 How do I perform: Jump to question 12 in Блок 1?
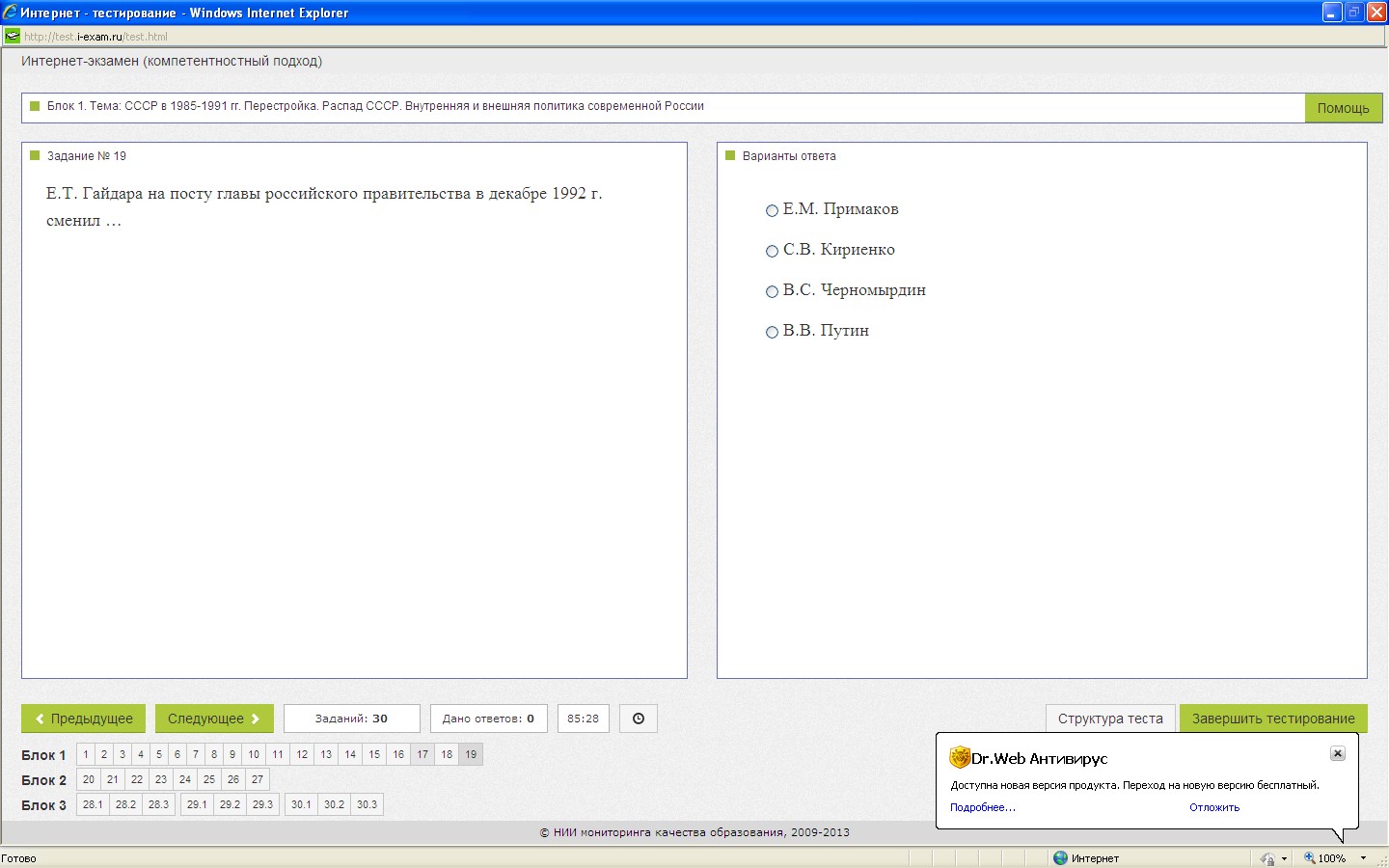tap(302, 754)
